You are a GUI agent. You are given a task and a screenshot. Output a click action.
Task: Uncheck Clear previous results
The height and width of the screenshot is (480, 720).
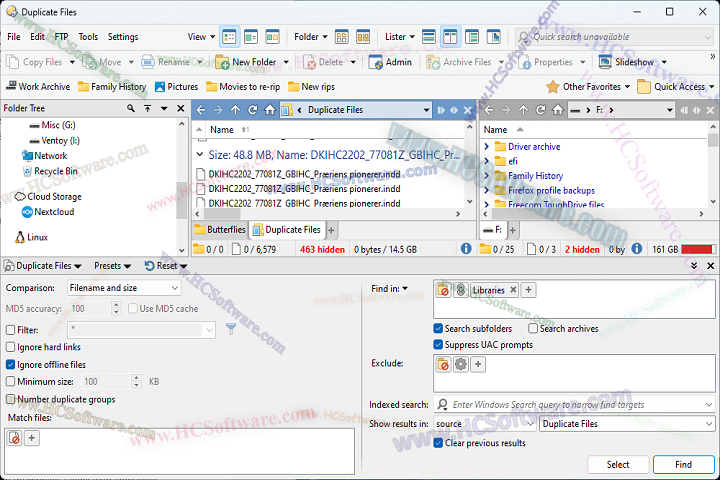[438, 443]
